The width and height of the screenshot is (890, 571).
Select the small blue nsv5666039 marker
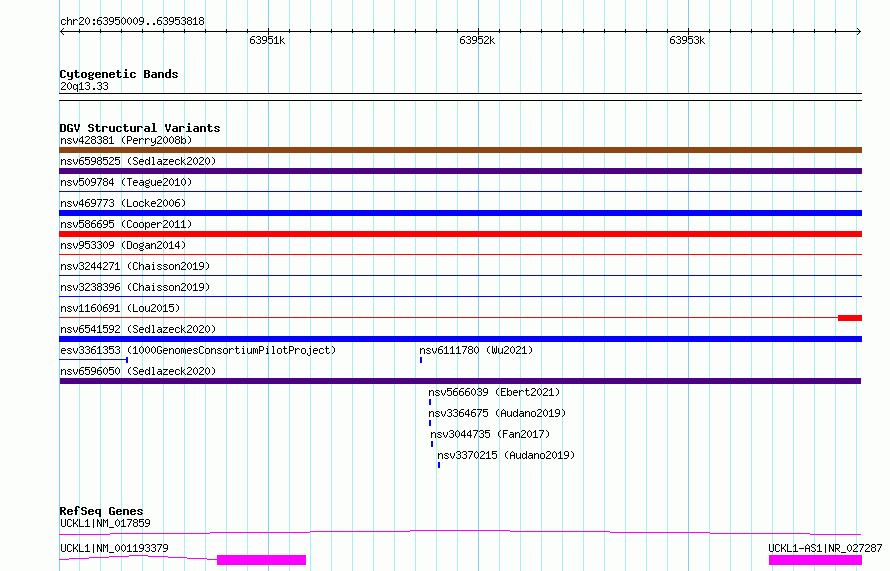tap(430, 402)
